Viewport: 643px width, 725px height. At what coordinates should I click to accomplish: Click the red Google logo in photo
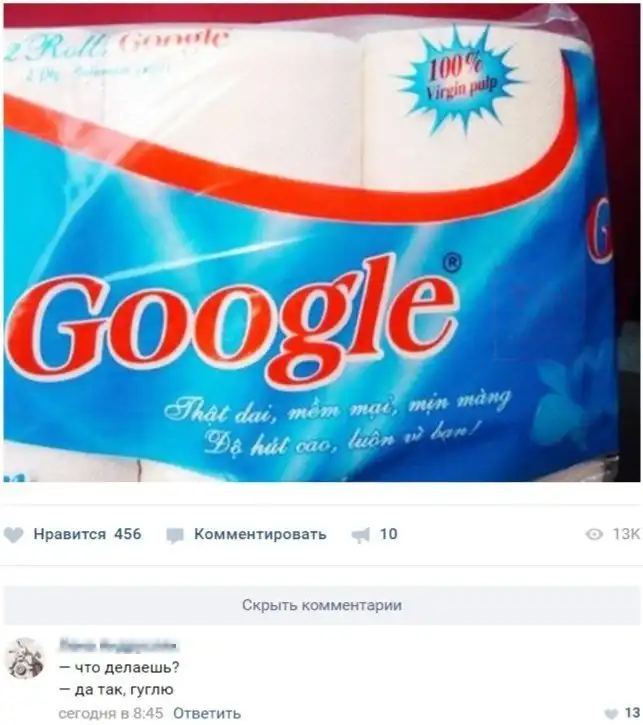[x=231, y=323]
